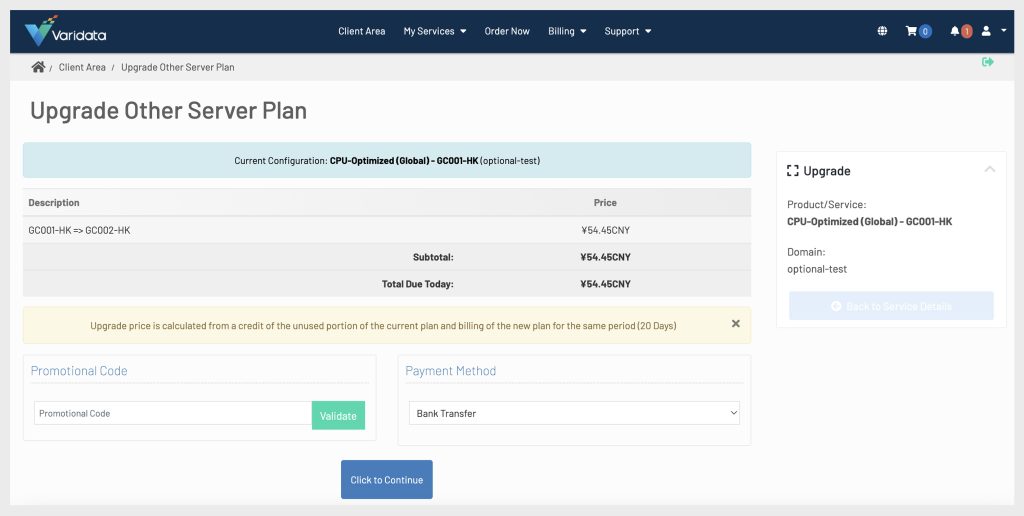Focus the Promotional Code field
Viewport: 1024px width, 516px height.
pos(173,413)
